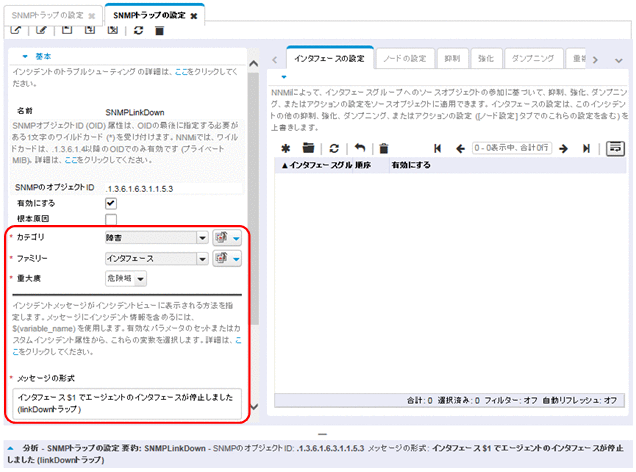The height and width of the screenshot is (472, 636).
Task: Collapse the 分析 panel at the bottom
Action: point(11,448)
